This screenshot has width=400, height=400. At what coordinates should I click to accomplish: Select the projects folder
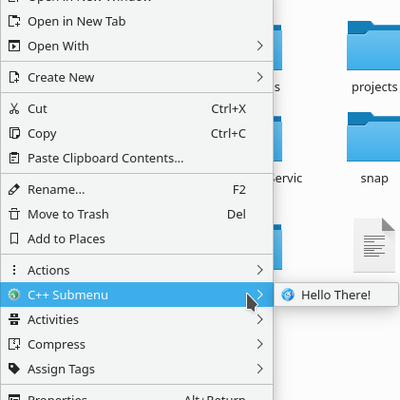[374, 57]
